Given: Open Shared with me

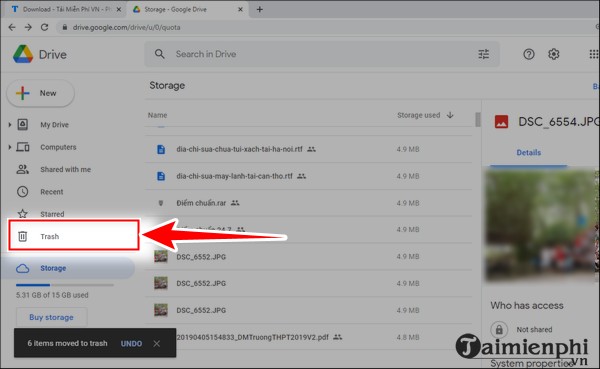Looking at the screenshot, I should [x=65, y=170].
